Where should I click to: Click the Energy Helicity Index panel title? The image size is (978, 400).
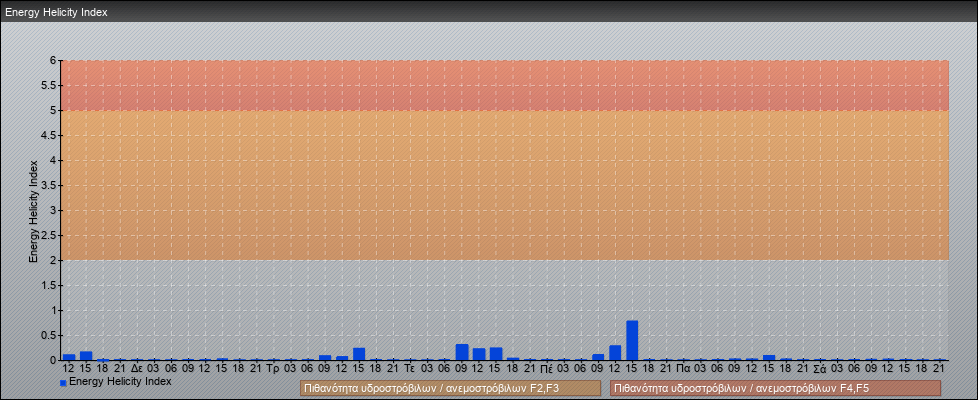click(56, 12)
